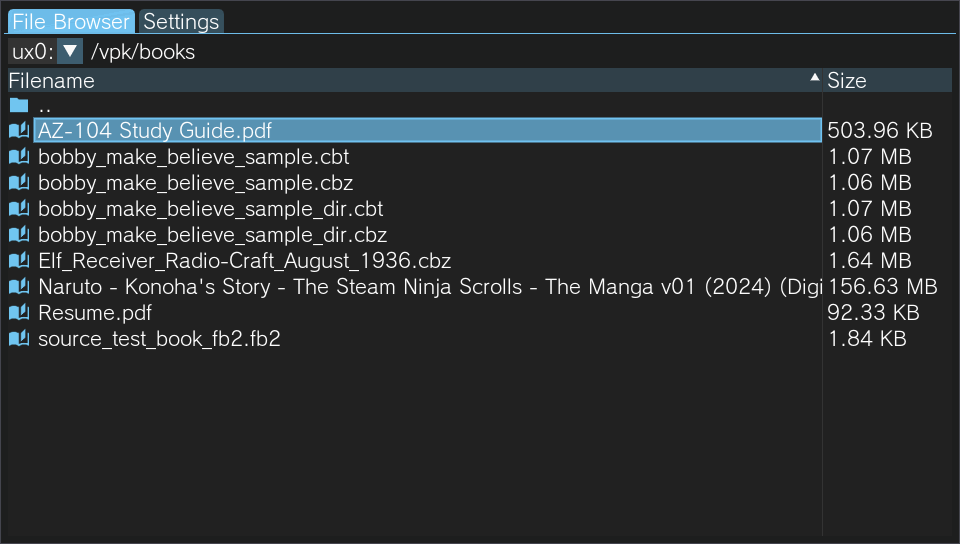Click the book icon beside source_test_book_fb2.fb2
960x544 pixels.
(19, 338)
